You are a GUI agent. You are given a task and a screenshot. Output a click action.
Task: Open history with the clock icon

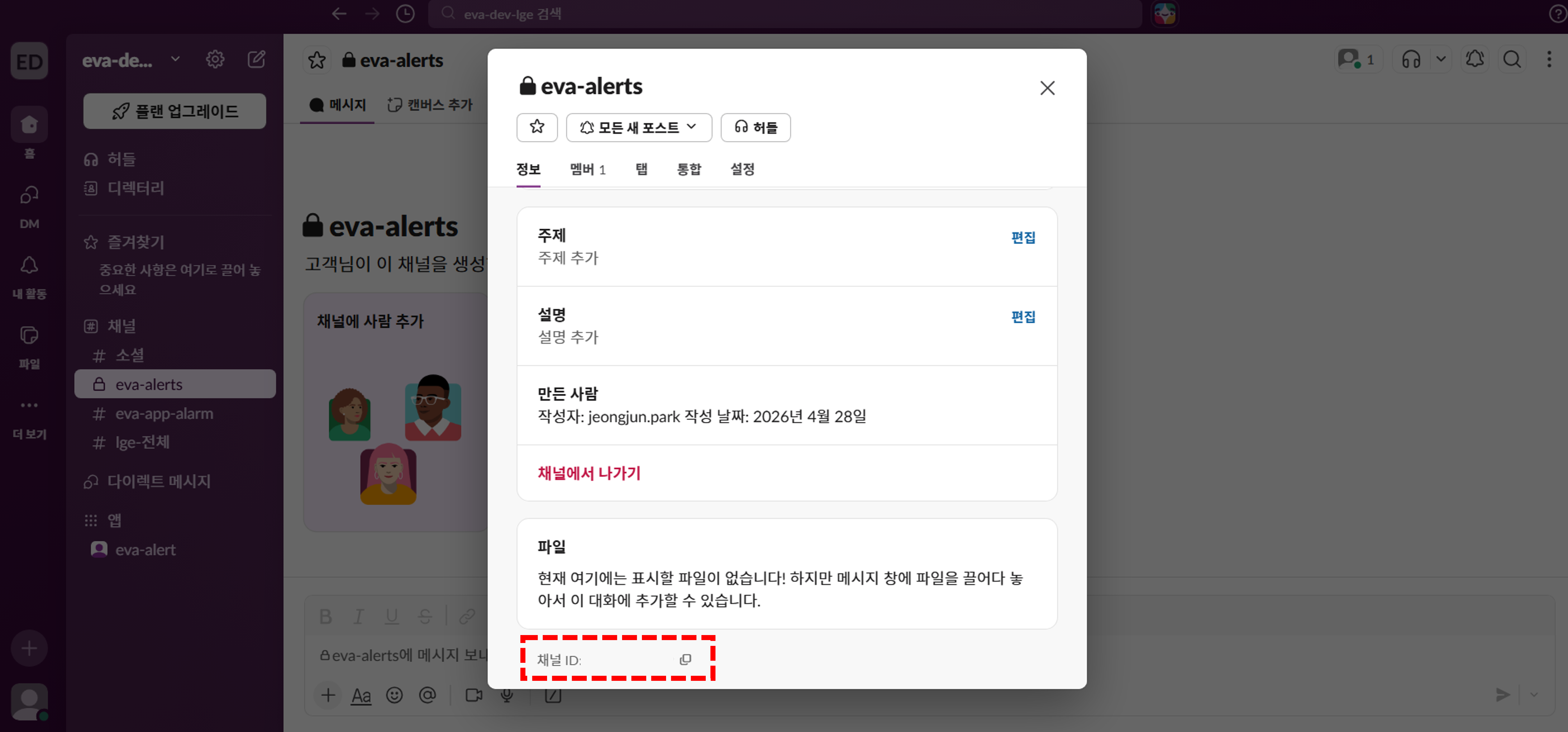tap(405, 13)
